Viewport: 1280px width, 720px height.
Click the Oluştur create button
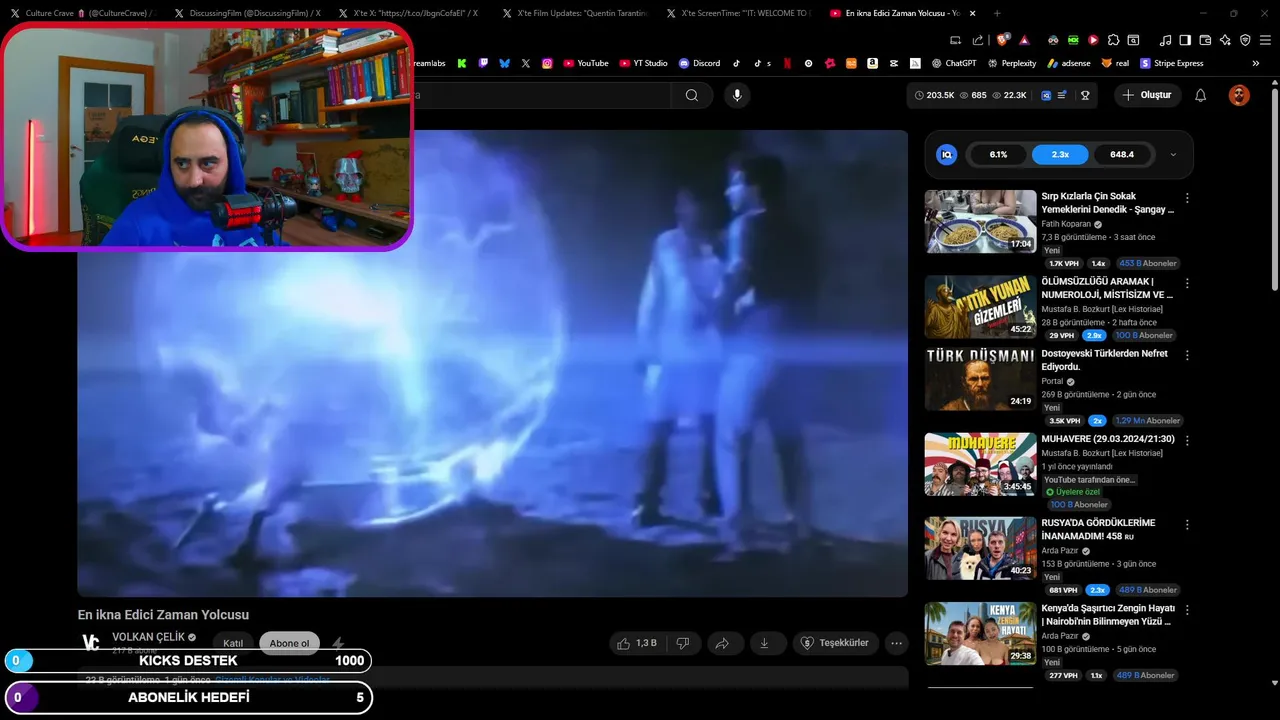1147,95
